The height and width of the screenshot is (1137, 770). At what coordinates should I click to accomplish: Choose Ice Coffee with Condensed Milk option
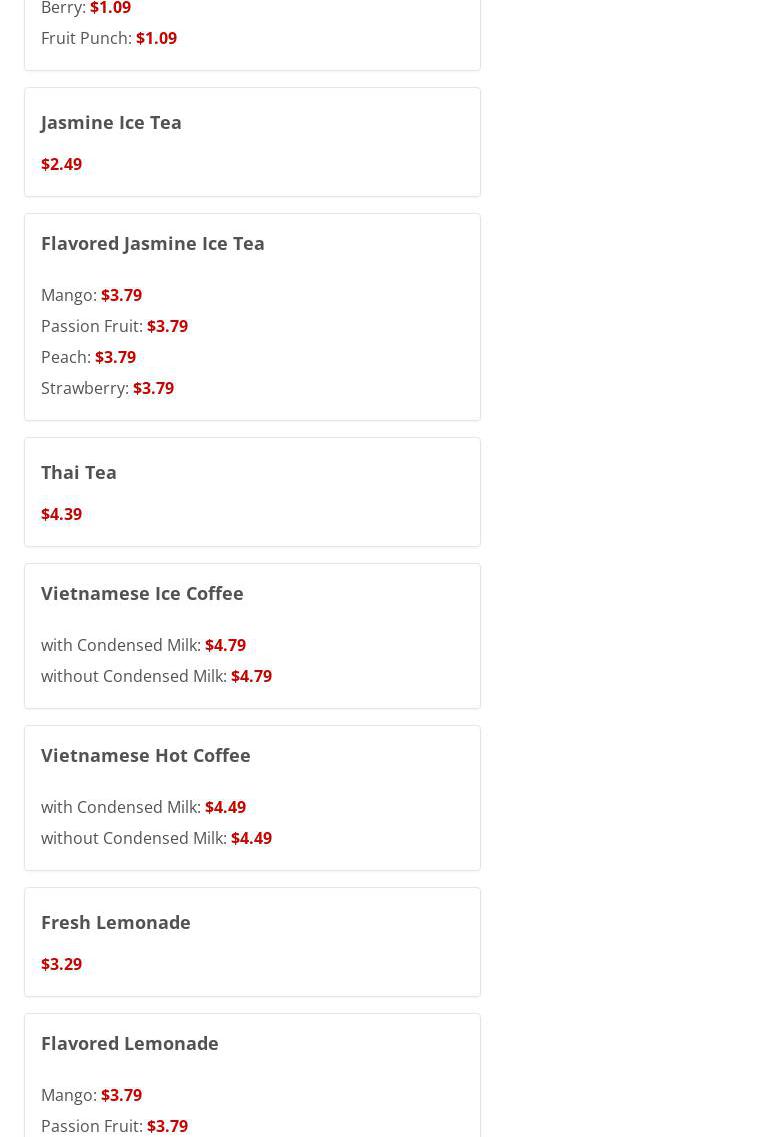[143, 645]
